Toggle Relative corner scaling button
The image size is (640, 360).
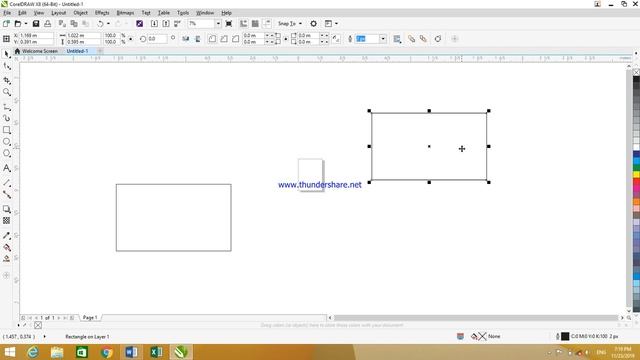click(336, 39)
